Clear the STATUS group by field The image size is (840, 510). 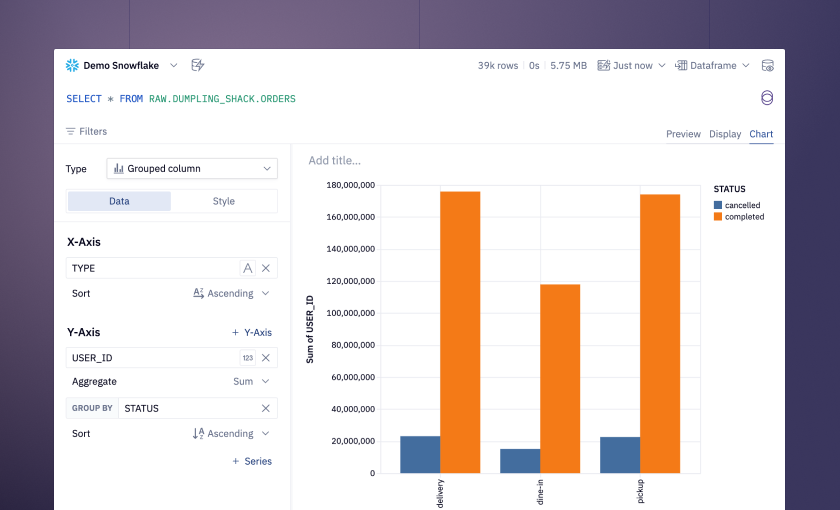[x=266, y=408]
